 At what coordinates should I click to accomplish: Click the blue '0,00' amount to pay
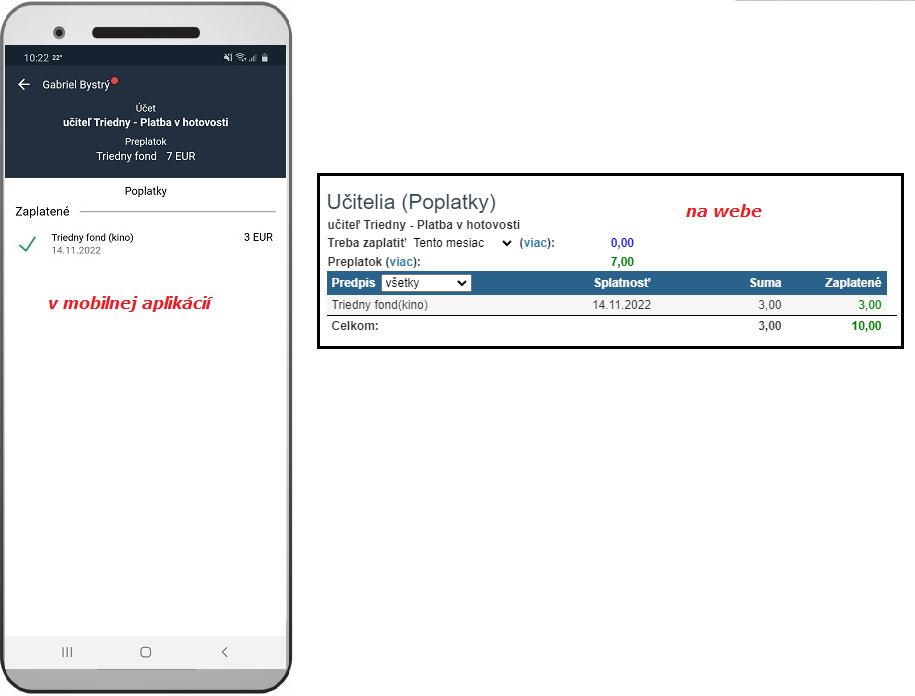click(622, 243)
